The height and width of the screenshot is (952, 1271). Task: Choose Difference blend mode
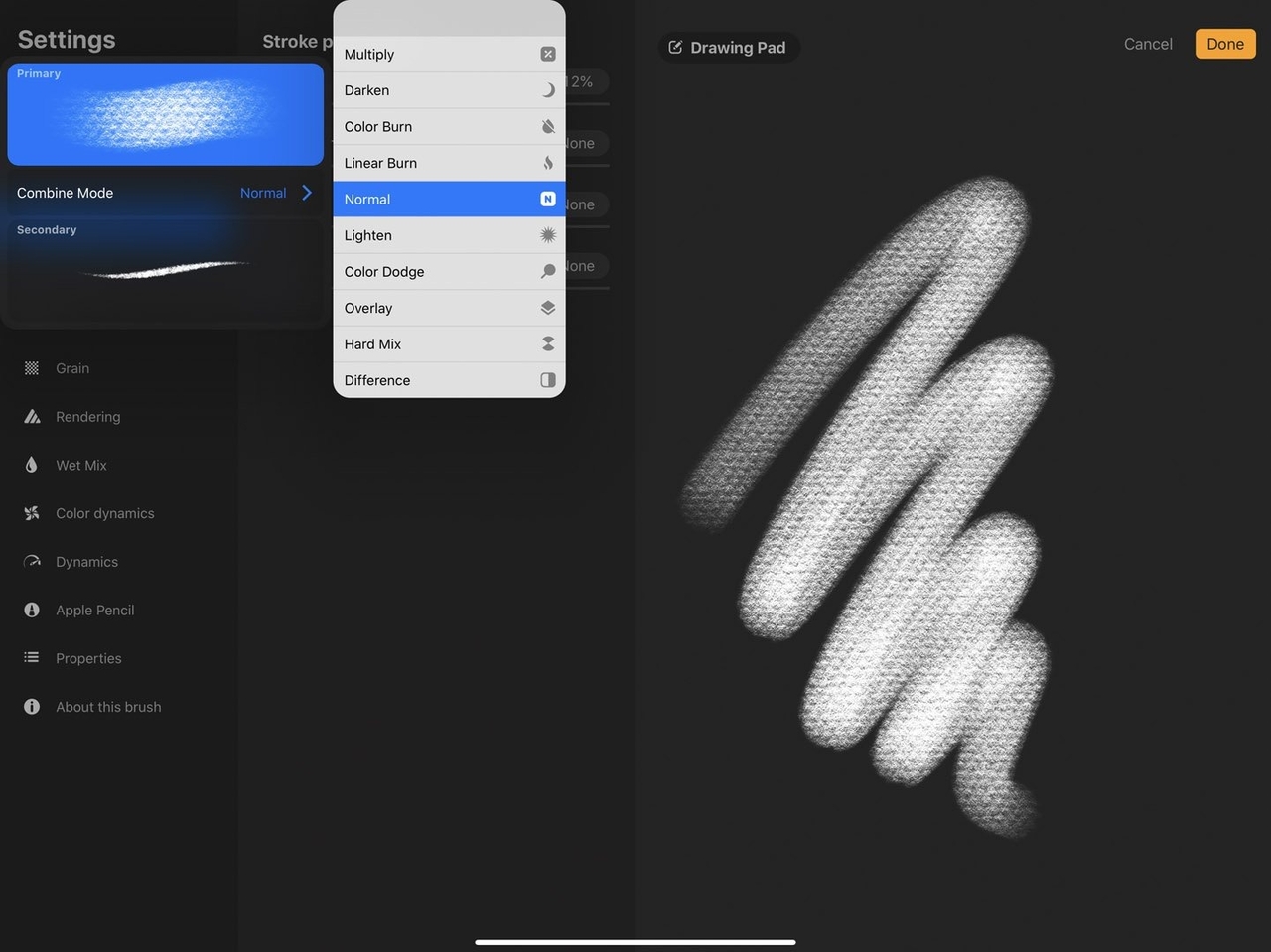click(449, 380)
